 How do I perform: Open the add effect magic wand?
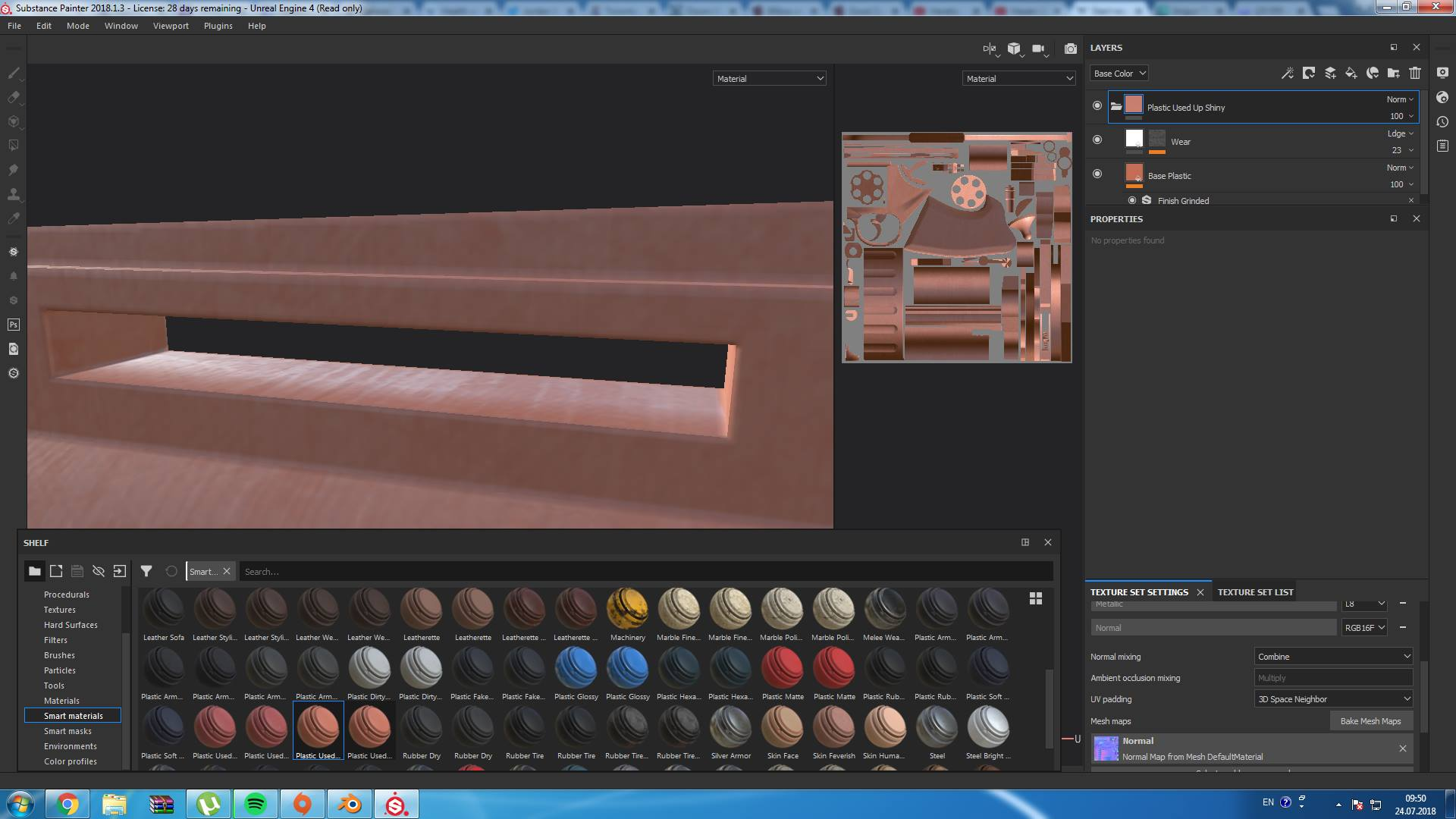pyautogui.click(x=1288, y=73)
